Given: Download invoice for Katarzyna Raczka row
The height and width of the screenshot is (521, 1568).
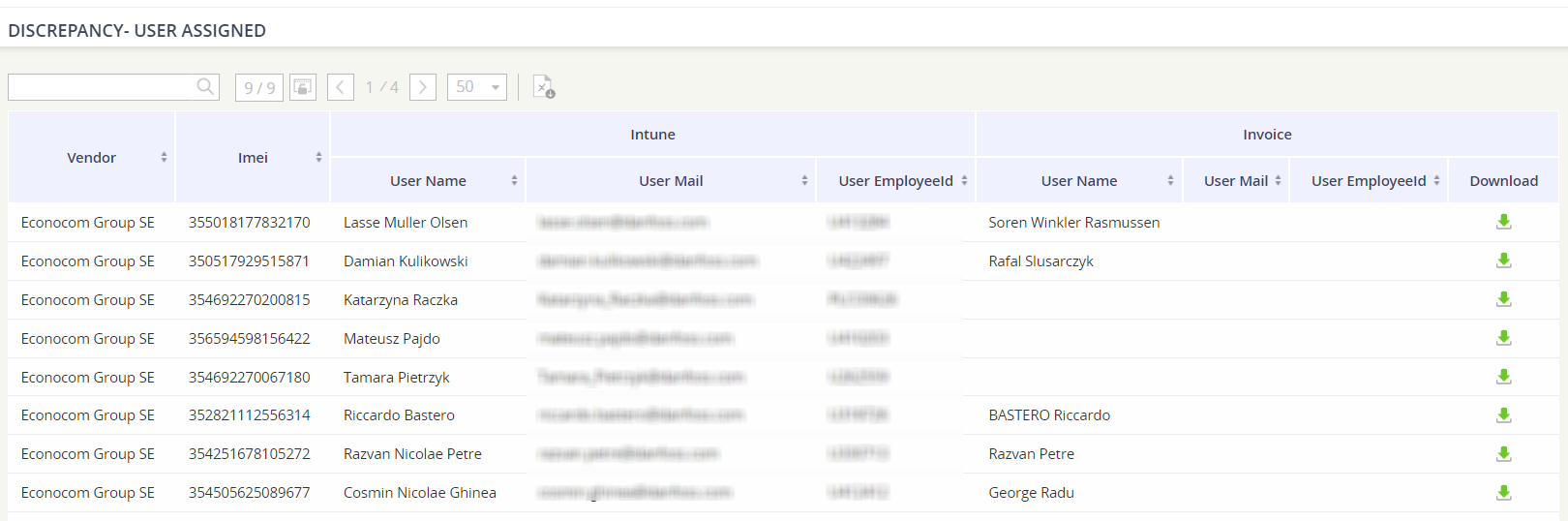Looking at the screenshot, I should (1504, 299).
